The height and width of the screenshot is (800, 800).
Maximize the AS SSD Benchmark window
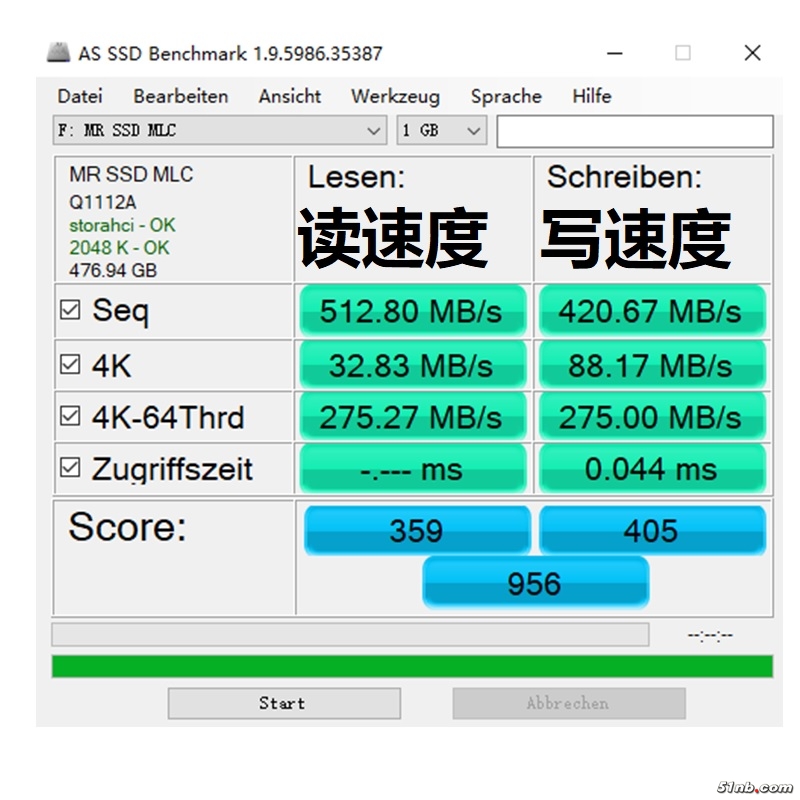[x=683, y=53]
